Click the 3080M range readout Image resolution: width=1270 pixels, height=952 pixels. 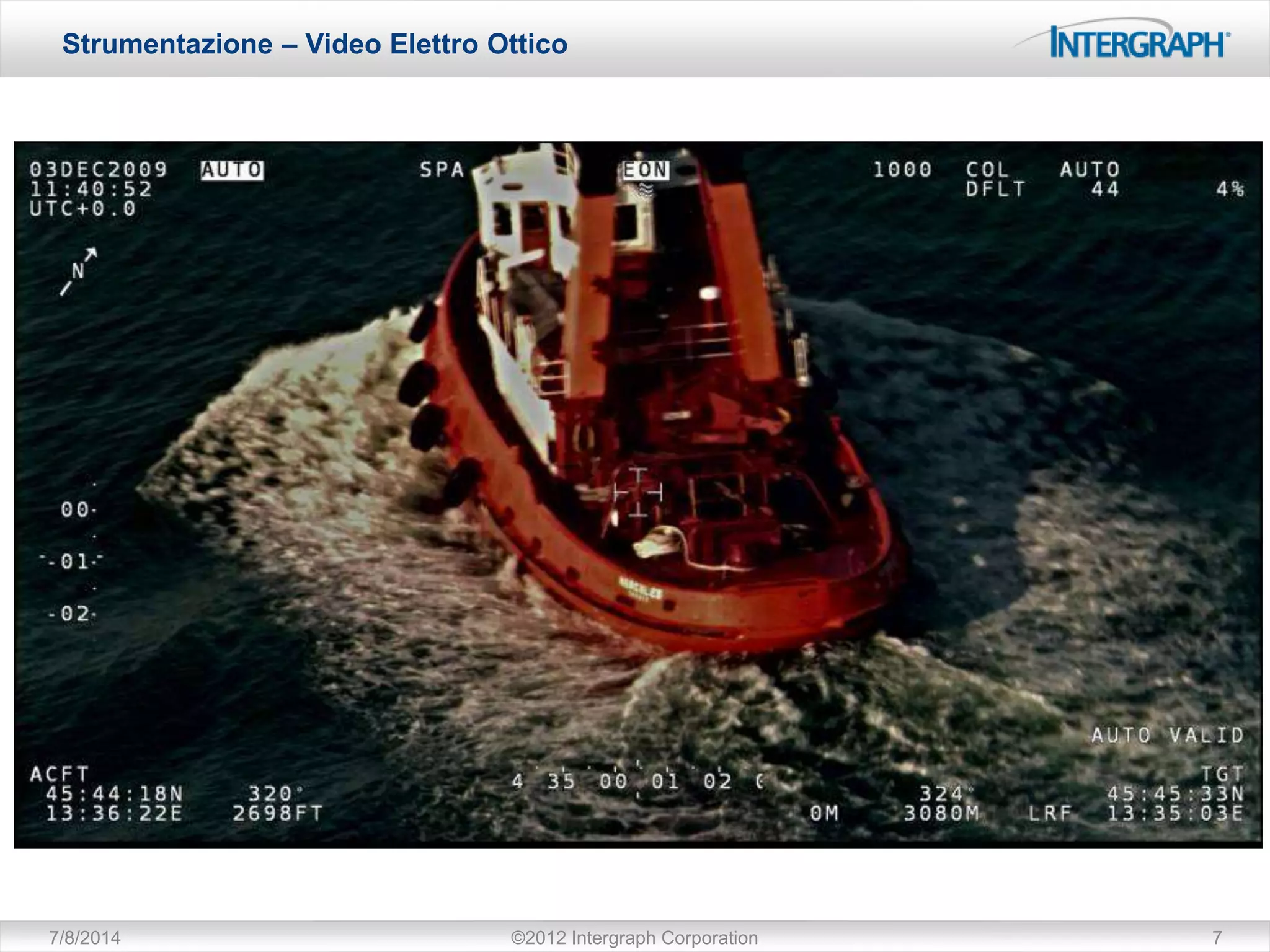(941, 813)
